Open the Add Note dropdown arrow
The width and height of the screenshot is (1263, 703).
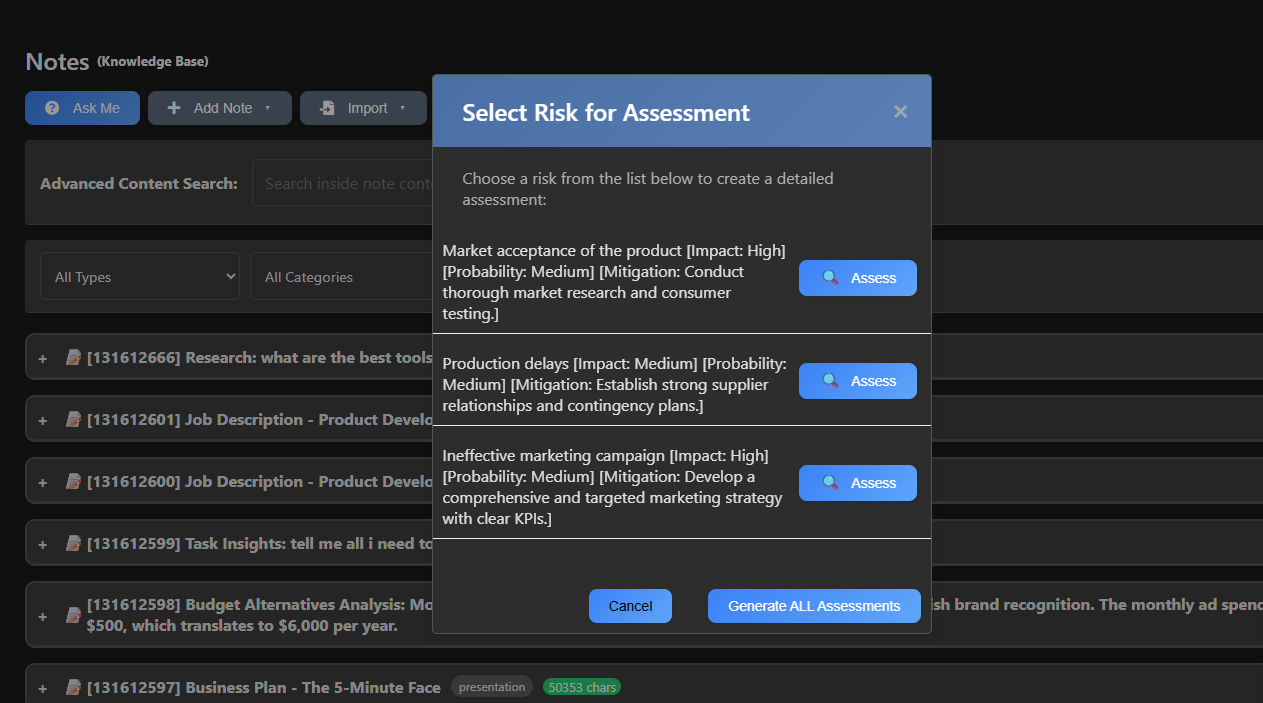268,108
